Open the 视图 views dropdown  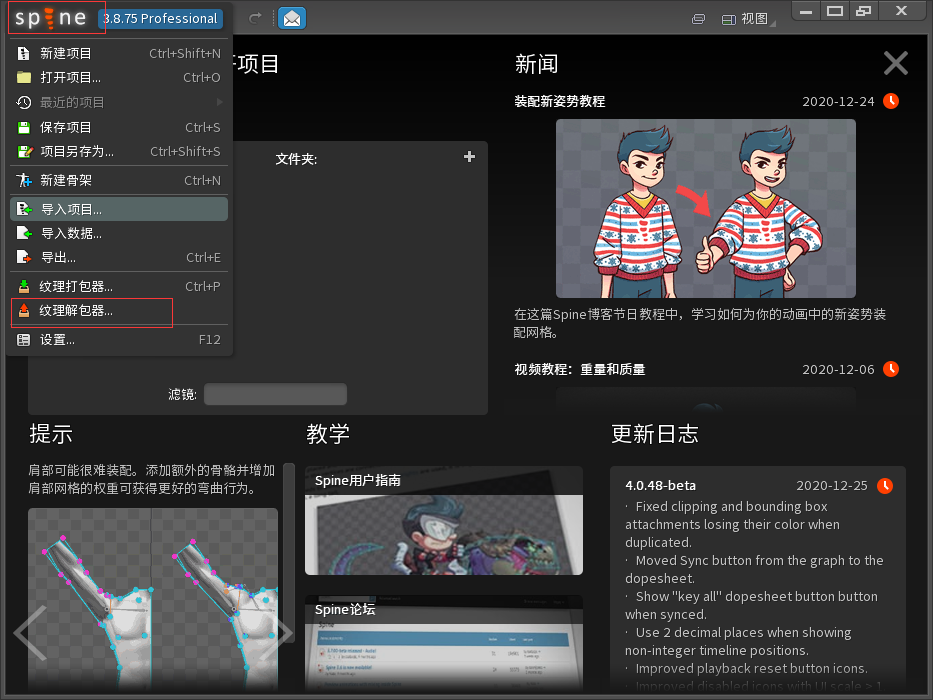point(748,19)
